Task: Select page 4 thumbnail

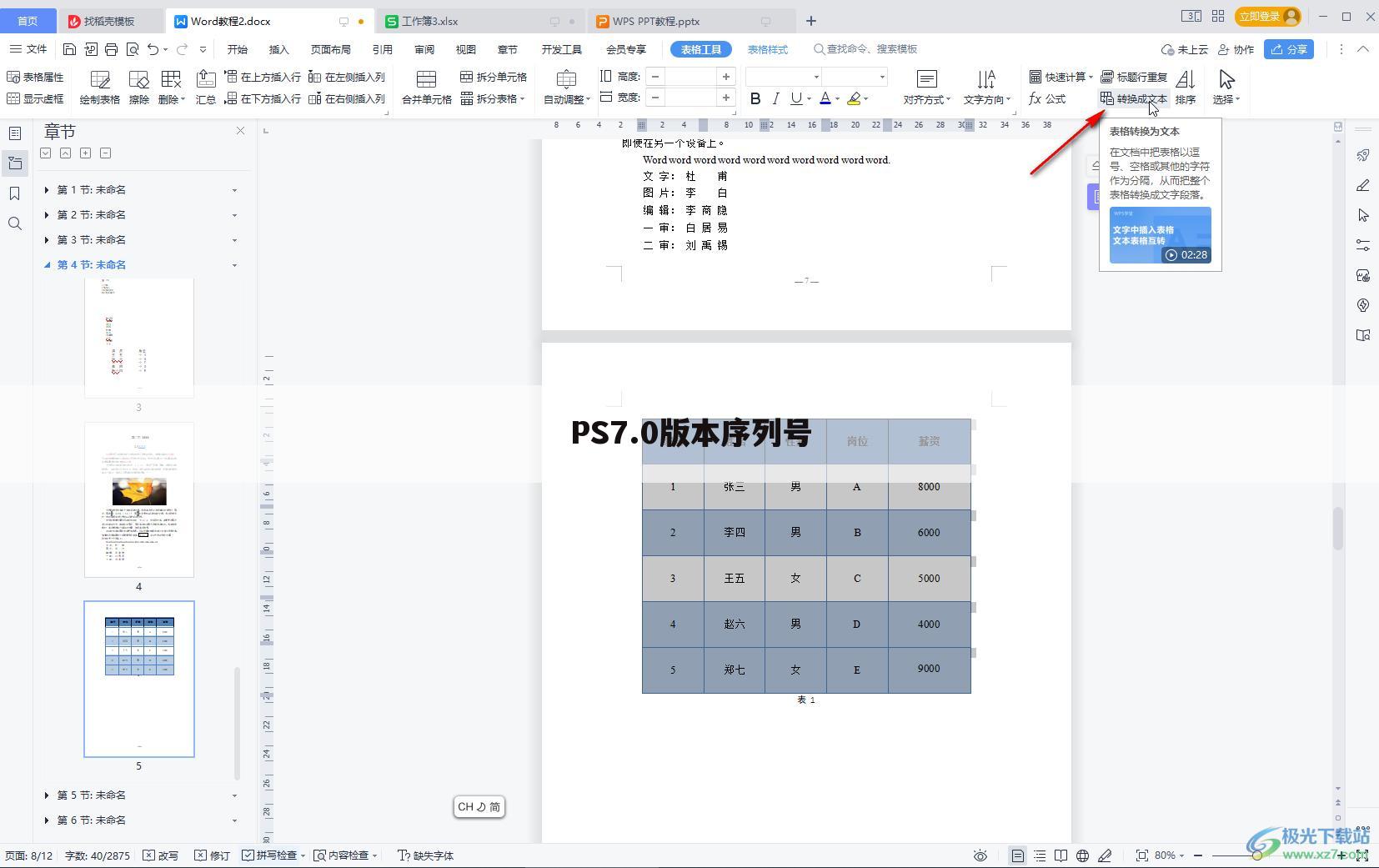Action: coord(139,499)
